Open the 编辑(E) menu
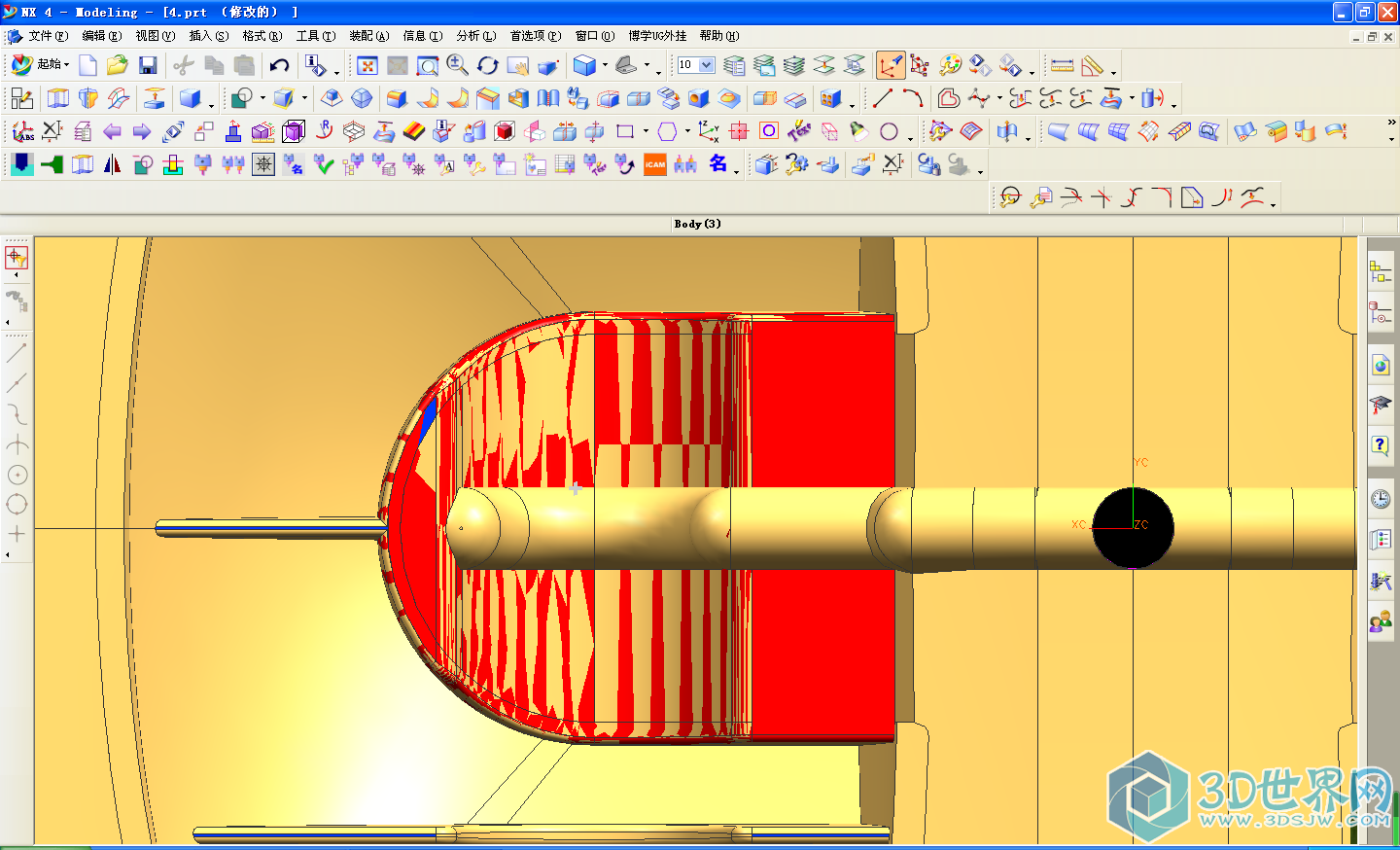Screen dimensions: 1400x850 pyautogui.click(x=102, y=36)
